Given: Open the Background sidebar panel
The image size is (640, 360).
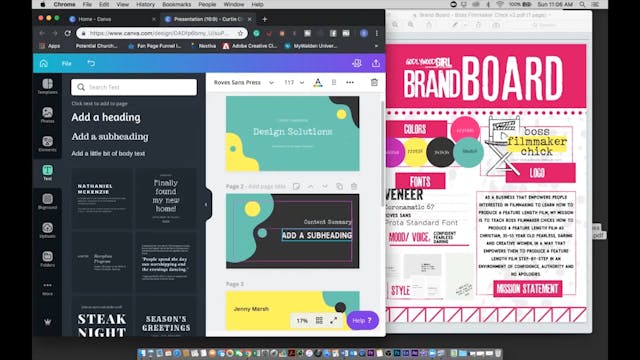Looking at the screenshot, I should pos(47,202).
